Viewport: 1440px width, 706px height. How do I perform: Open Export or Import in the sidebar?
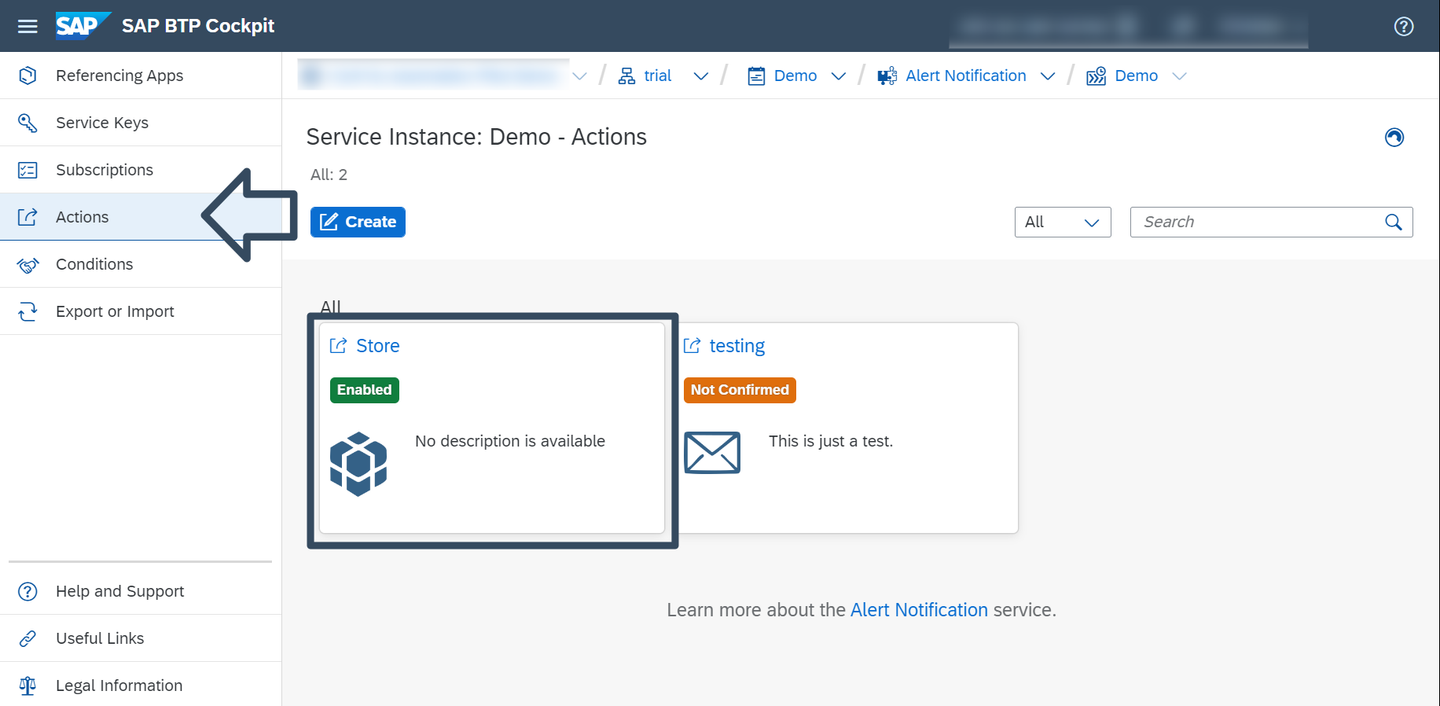(x=140, y=311)
